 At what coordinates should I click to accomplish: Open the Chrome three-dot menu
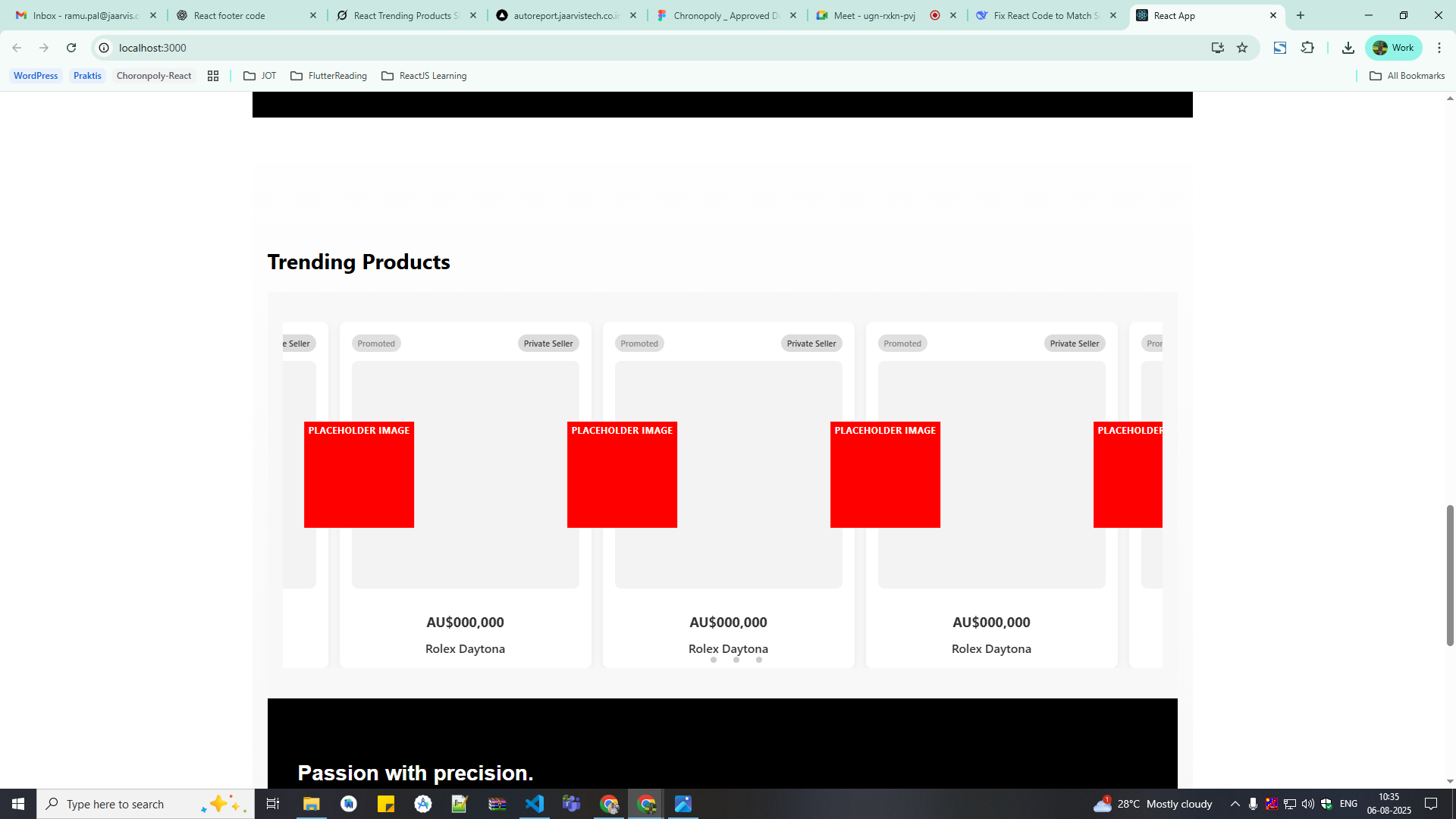click(x=1439, y=48)
